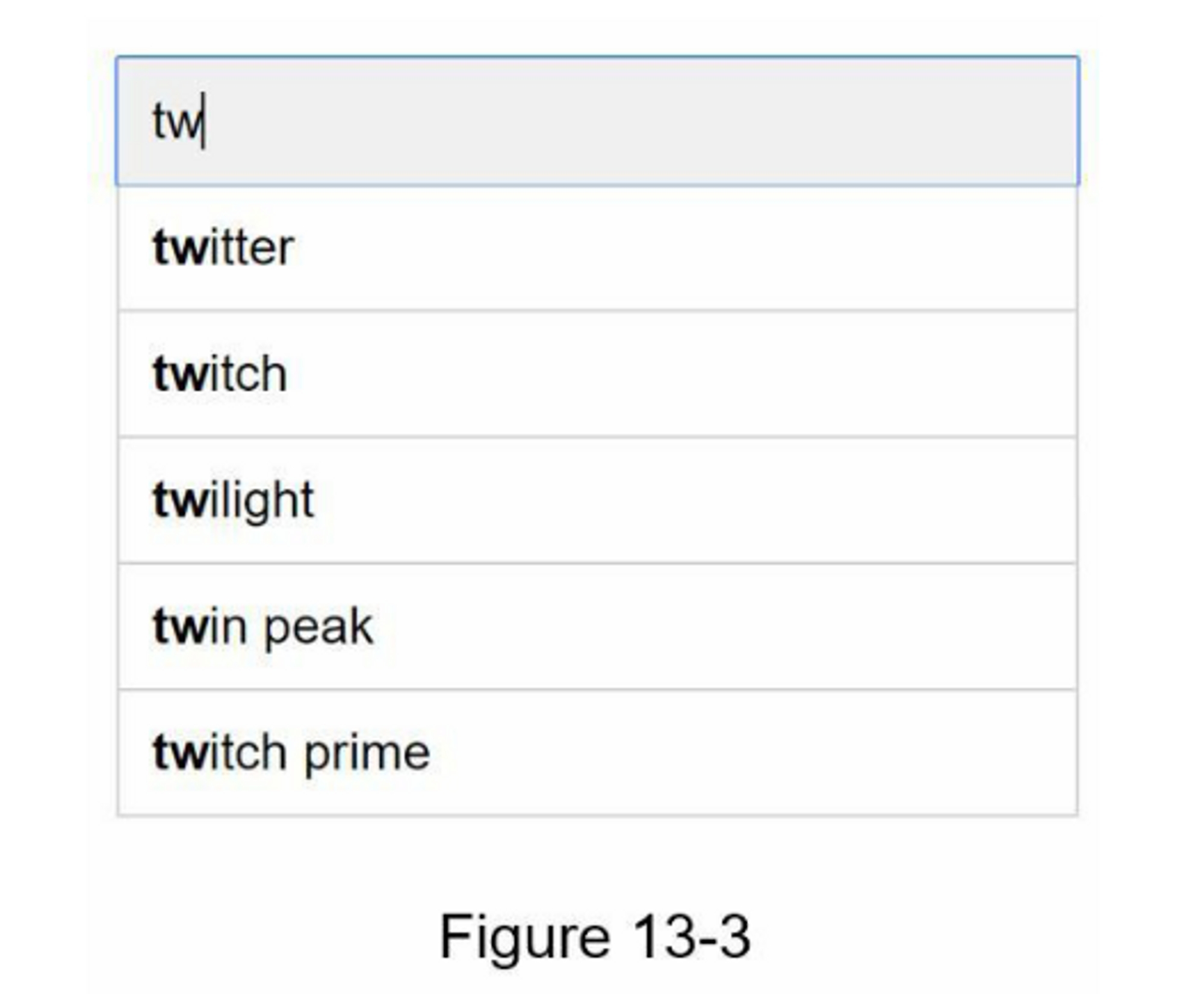1204x994 pixels.
Task: Click bold "tw" in second suggestion row
Action: pos(181,374)
